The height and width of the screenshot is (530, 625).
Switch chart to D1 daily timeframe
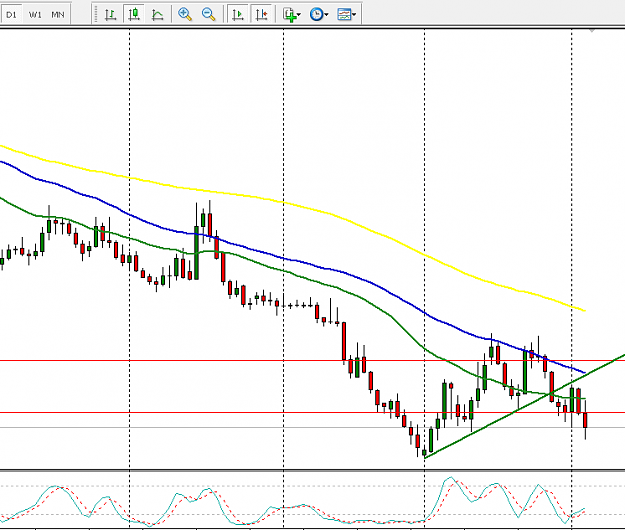pos(11,15)
